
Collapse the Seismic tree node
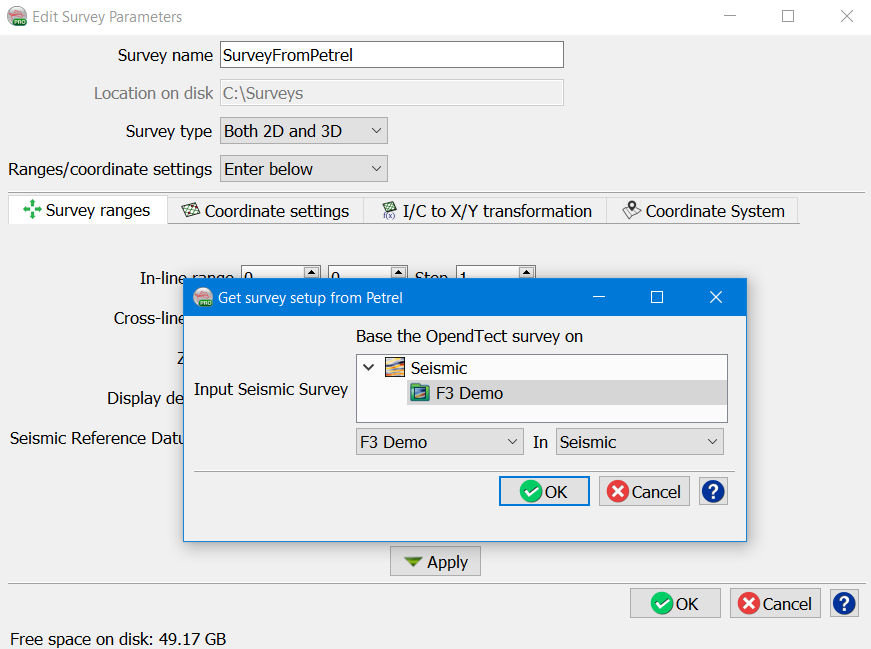[x=369, y=368]
